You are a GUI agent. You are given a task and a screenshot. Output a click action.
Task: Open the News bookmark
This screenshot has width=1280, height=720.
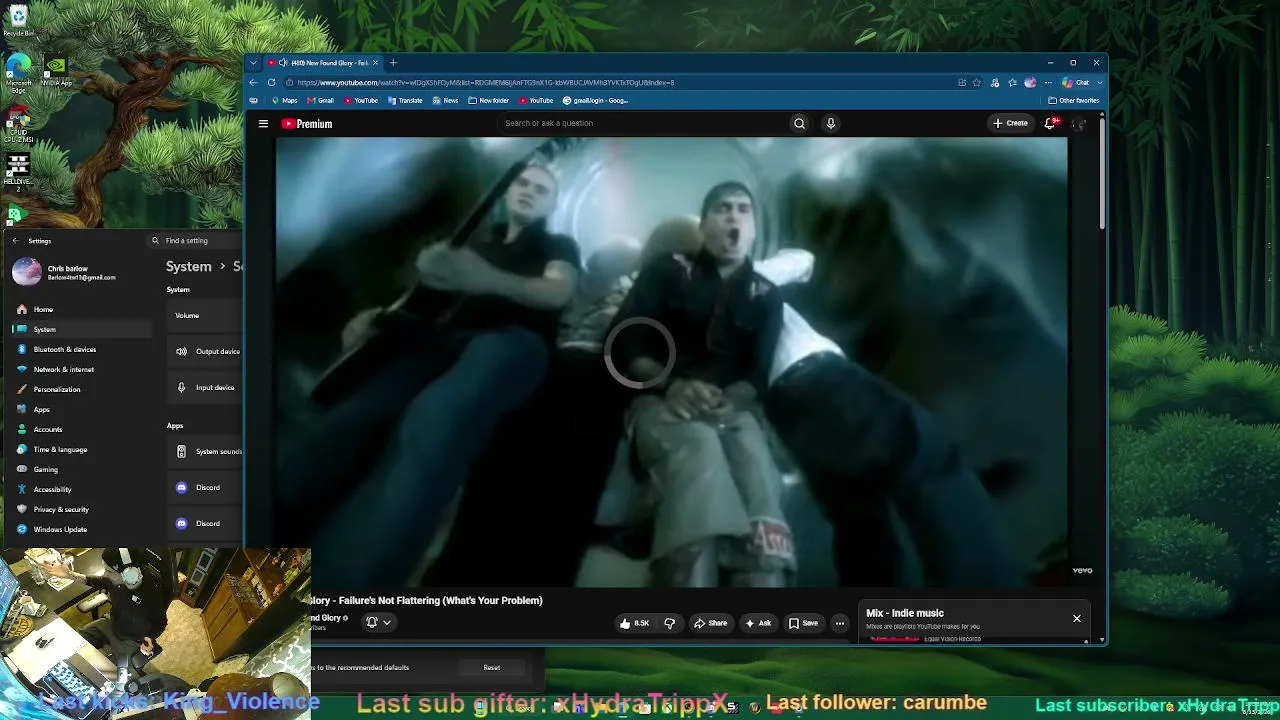coord(445,101)
